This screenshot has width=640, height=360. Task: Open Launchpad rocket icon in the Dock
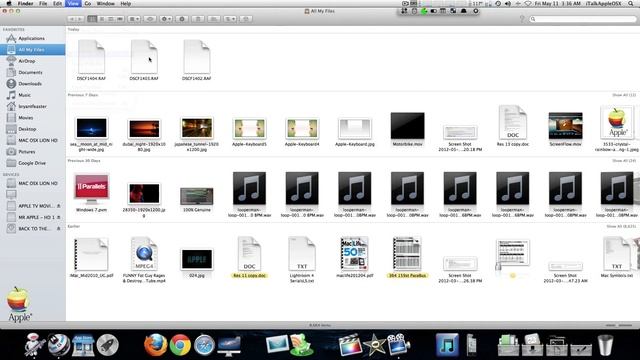(x=107, y=345)
